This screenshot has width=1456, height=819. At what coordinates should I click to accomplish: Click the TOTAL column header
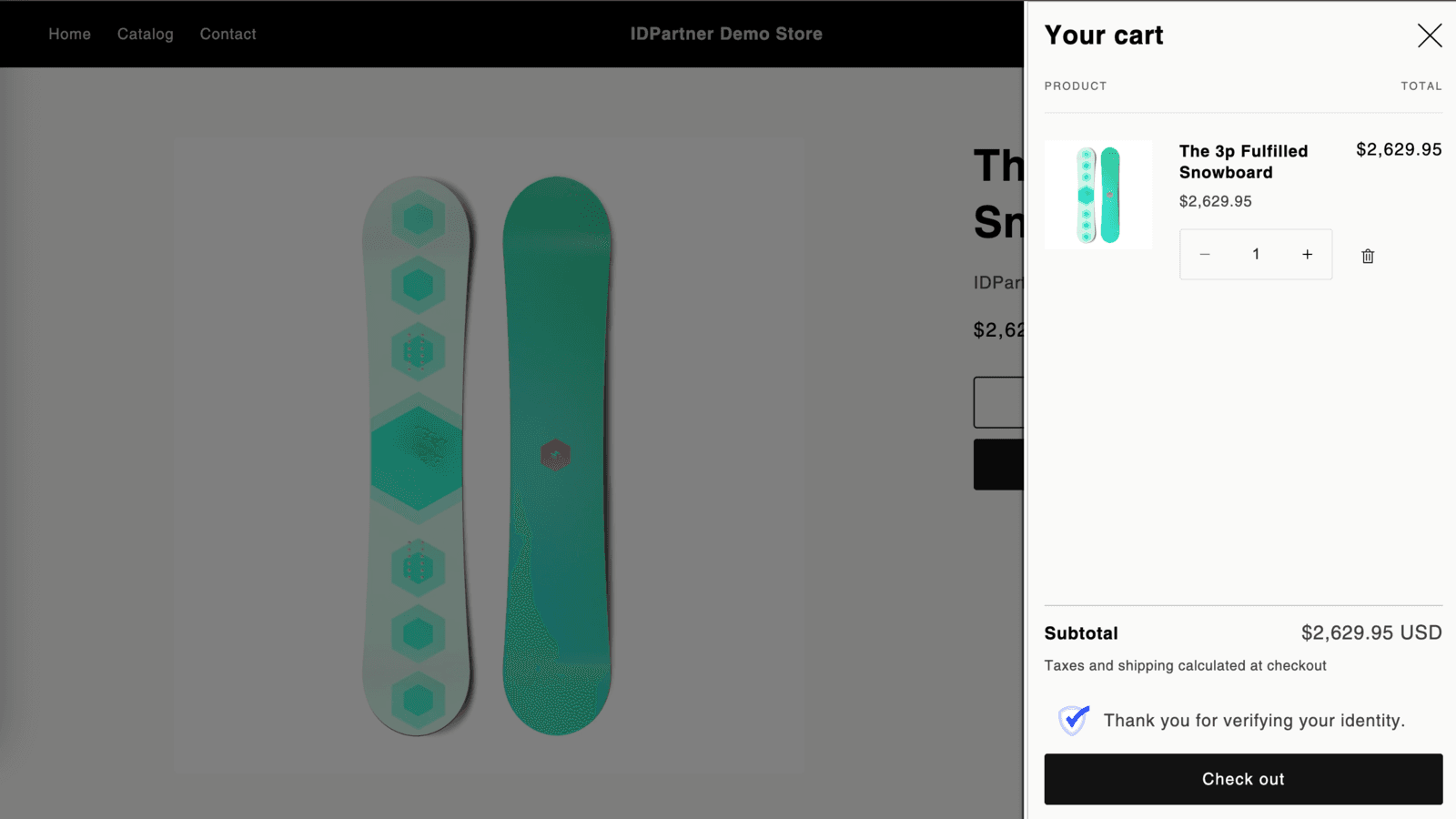[x=1421, y=86]
